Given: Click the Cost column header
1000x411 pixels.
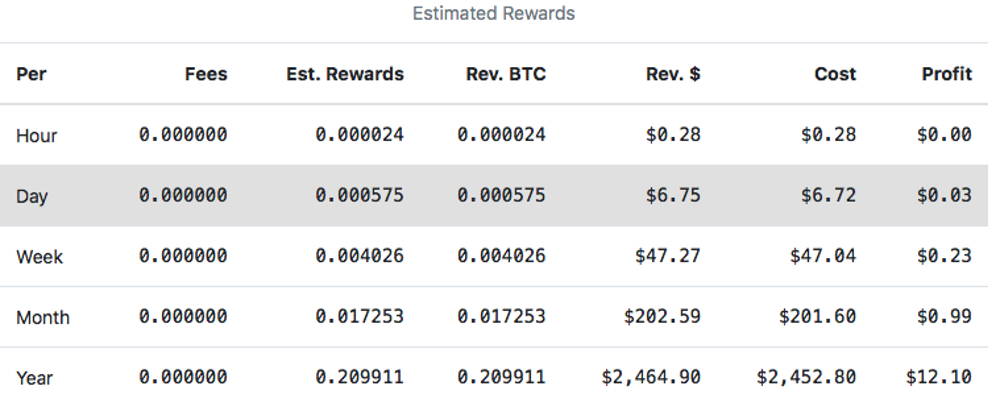Looking at the screenshot, I should [x=835, y=74].
